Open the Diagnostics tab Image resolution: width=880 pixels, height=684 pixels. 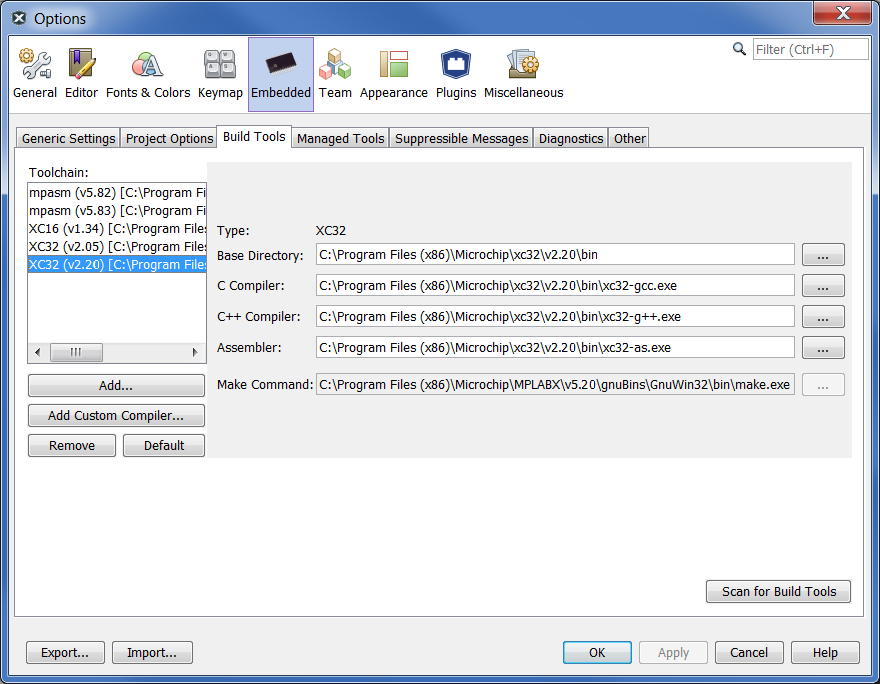point(571,138)
